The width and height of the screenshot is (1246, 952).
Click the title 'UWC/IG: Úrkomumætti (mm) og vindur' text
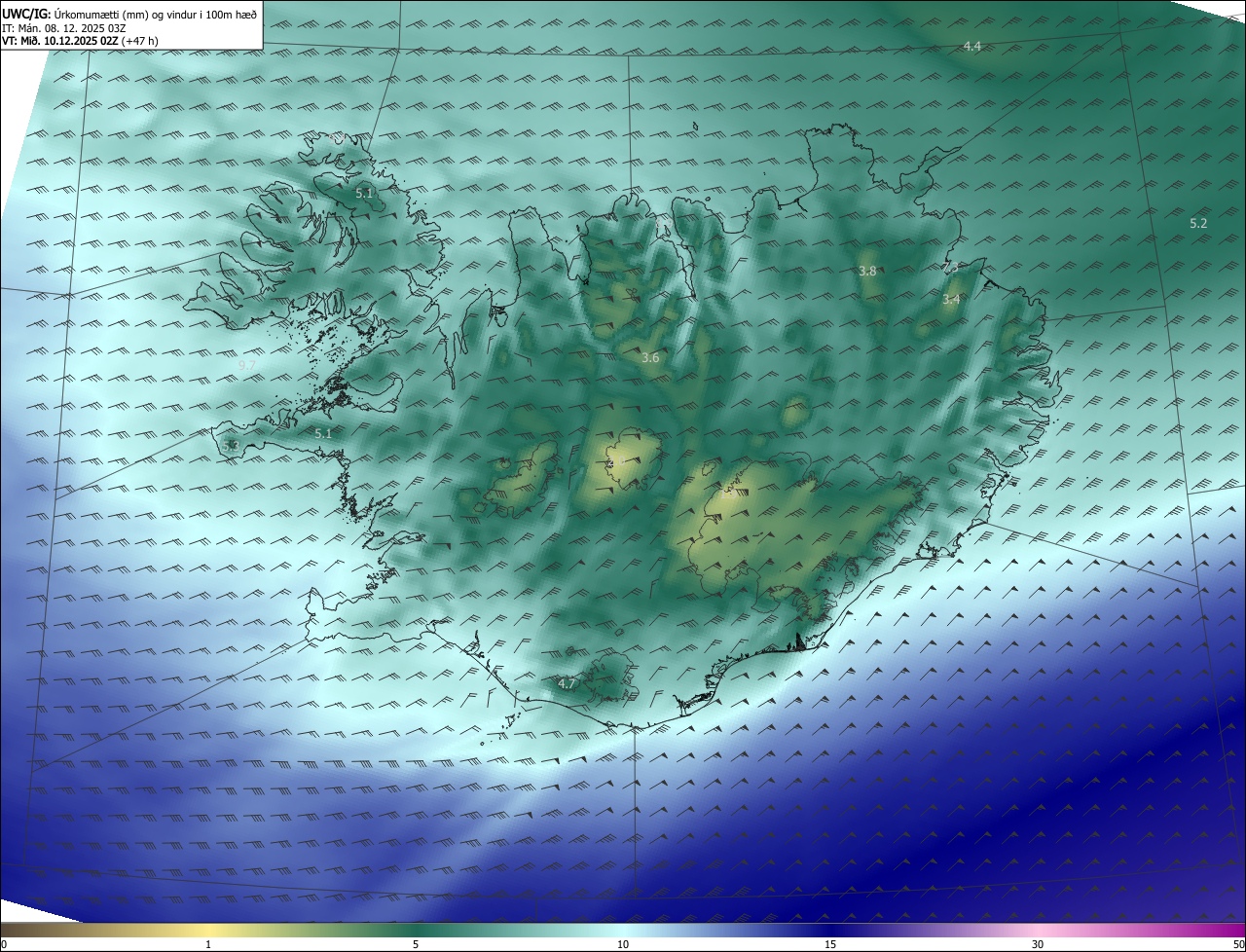129,14
